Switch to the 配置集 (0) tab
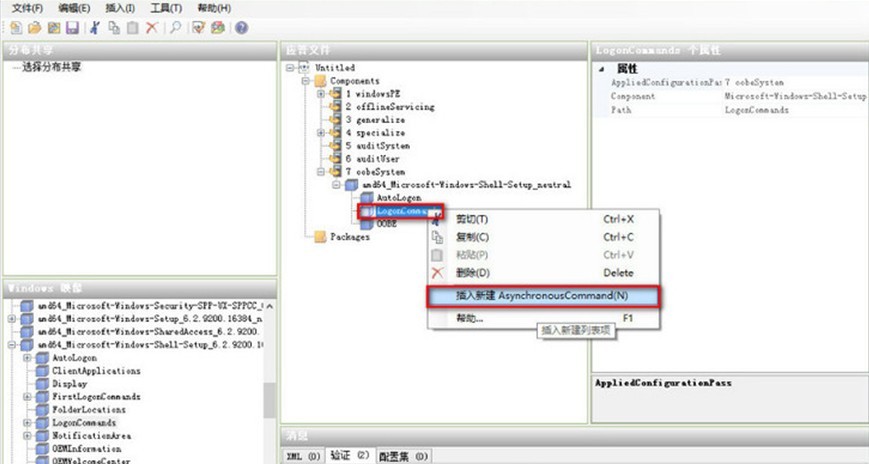869x464 pixels. click(x=404, y=456)
